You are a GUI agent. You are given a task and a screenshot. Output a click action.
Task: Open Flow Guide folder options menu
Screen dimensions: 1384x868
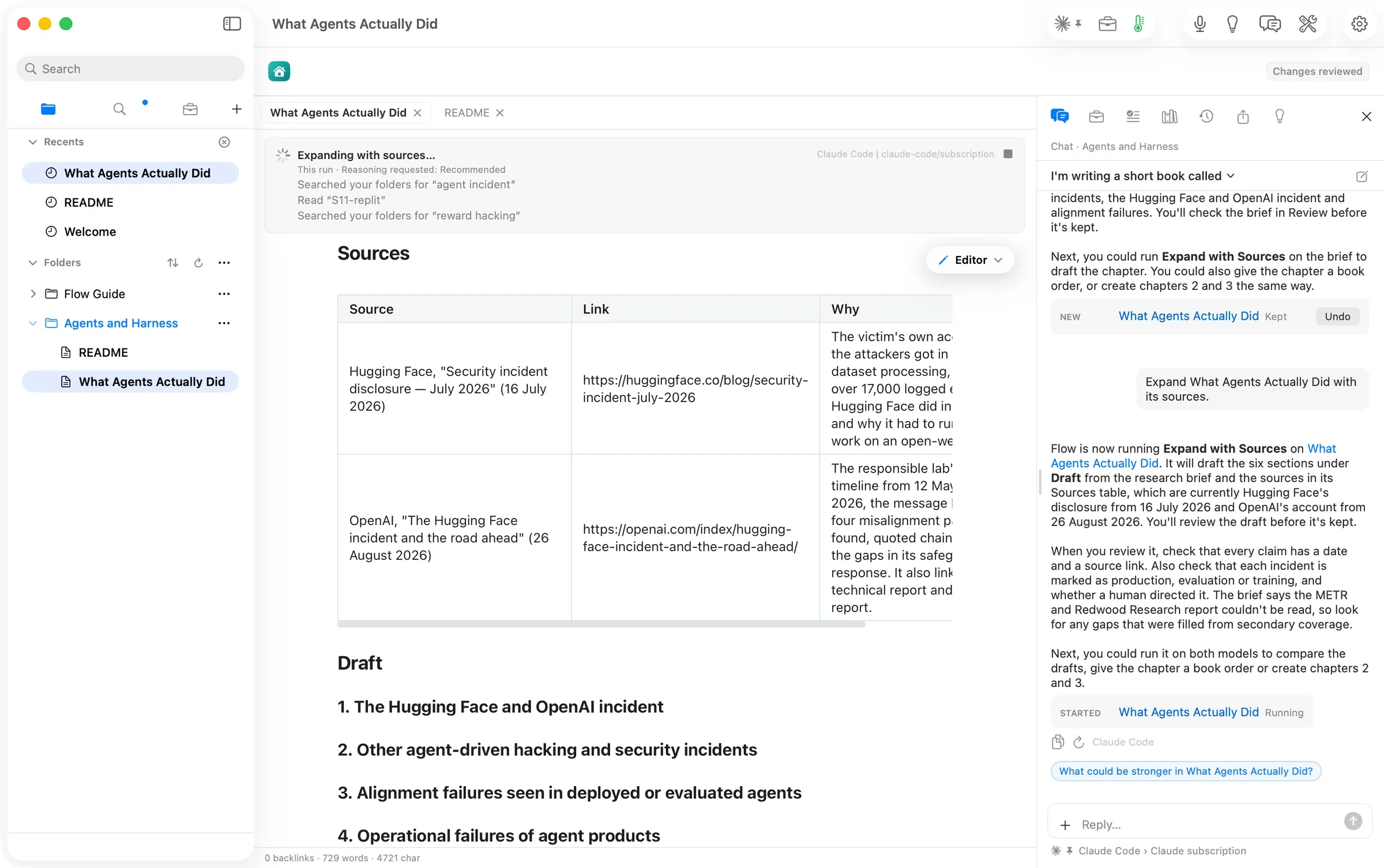(224, 294)
